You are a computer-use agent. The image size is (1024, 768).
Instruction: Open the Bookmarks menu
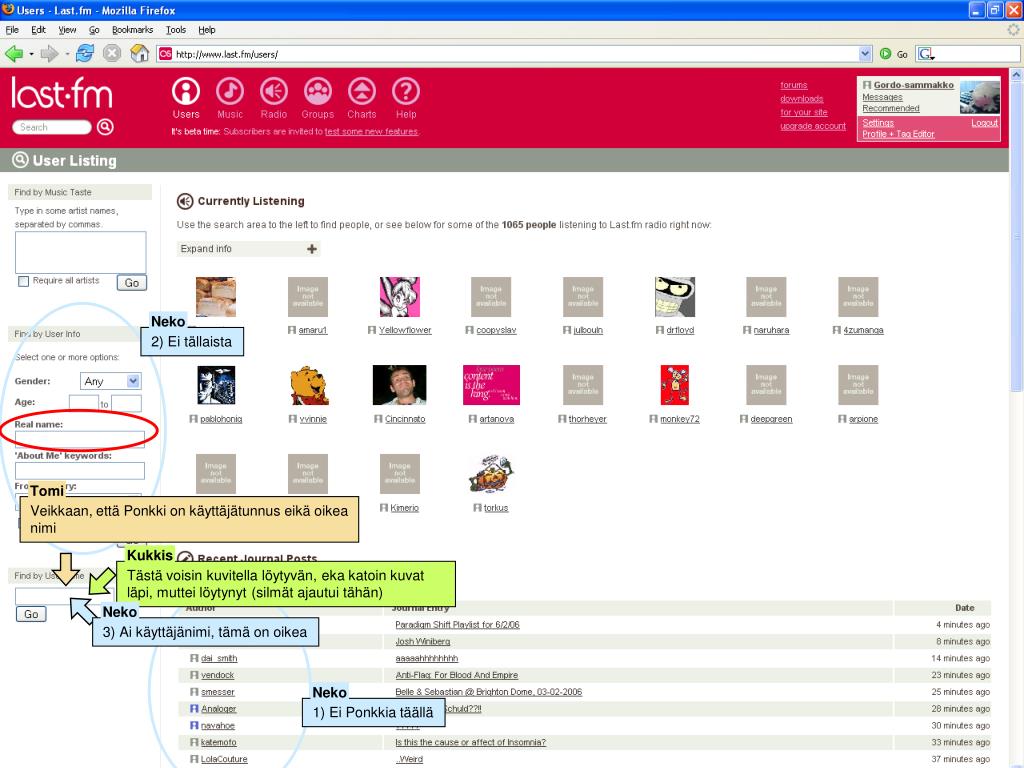tap(133, 30)
